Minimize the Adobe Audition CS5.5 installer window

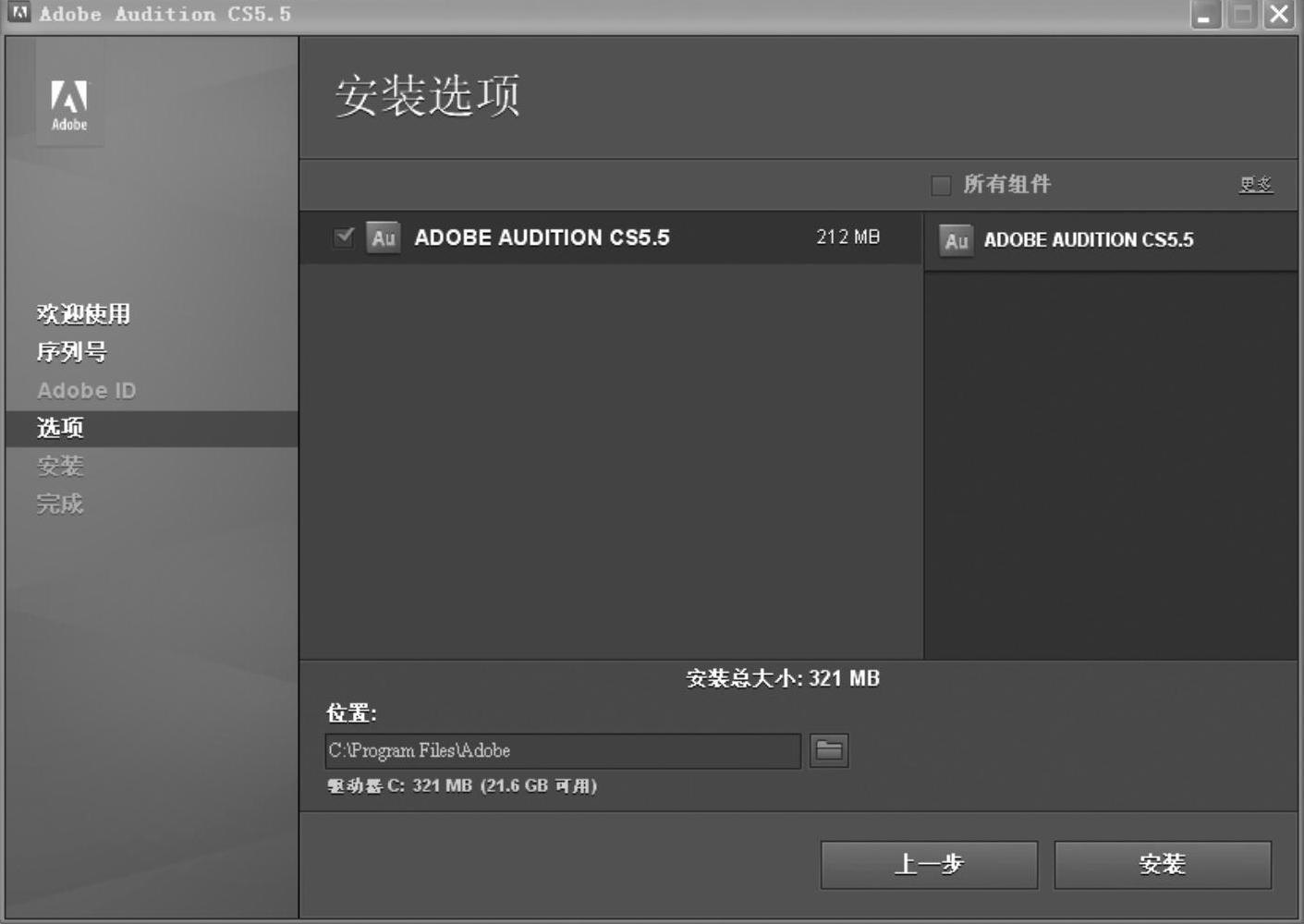1206,15
